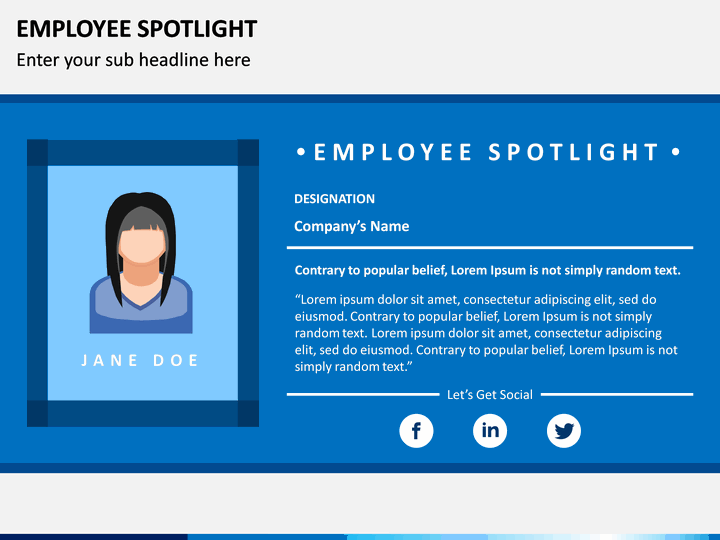This screenshot has width=720, height=540.
Task: Select the female avatar illustration
Action: 141,263
